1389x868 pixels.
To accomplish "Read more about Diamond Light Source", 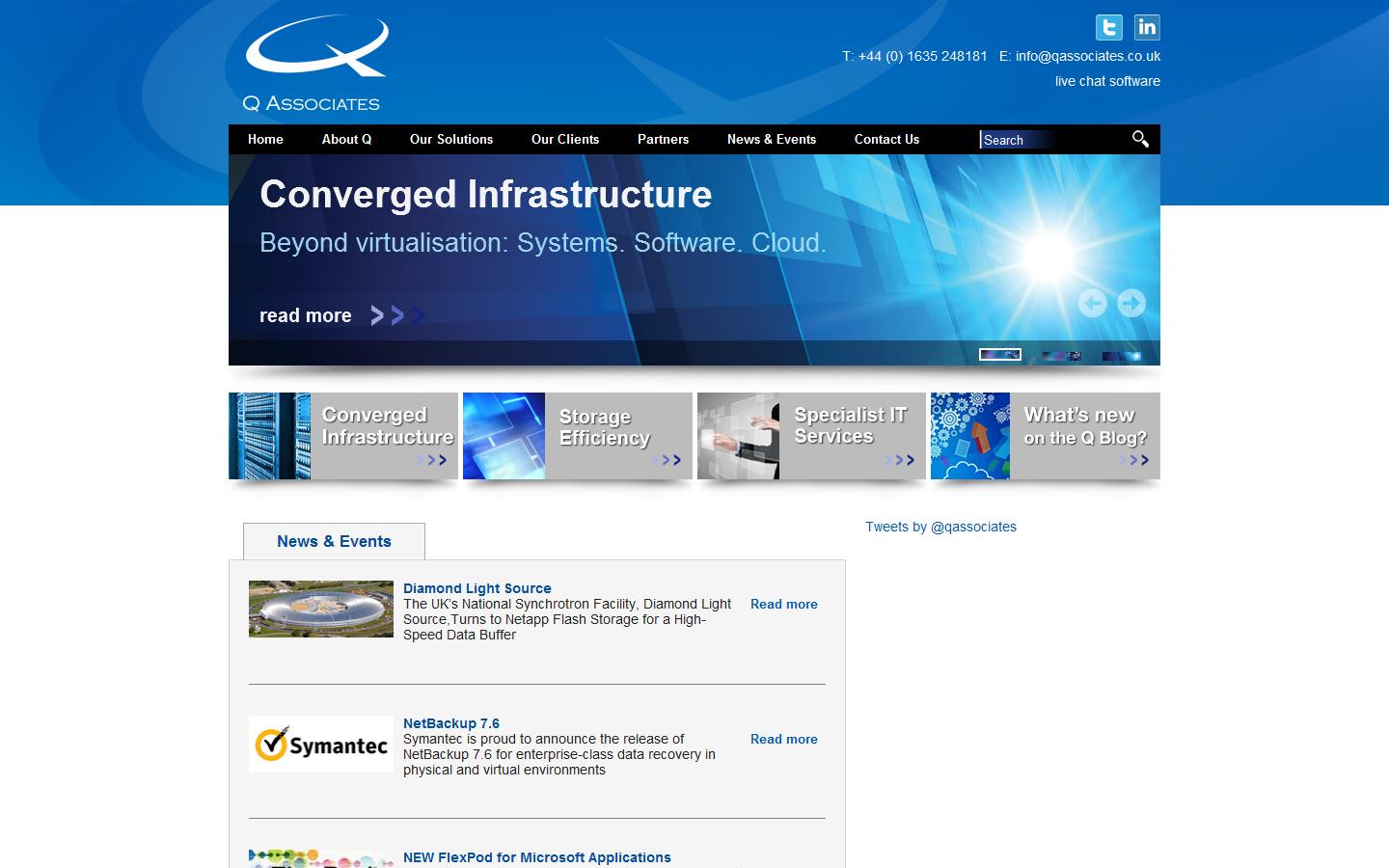I will pyautogui.click(x=783, y=604).
